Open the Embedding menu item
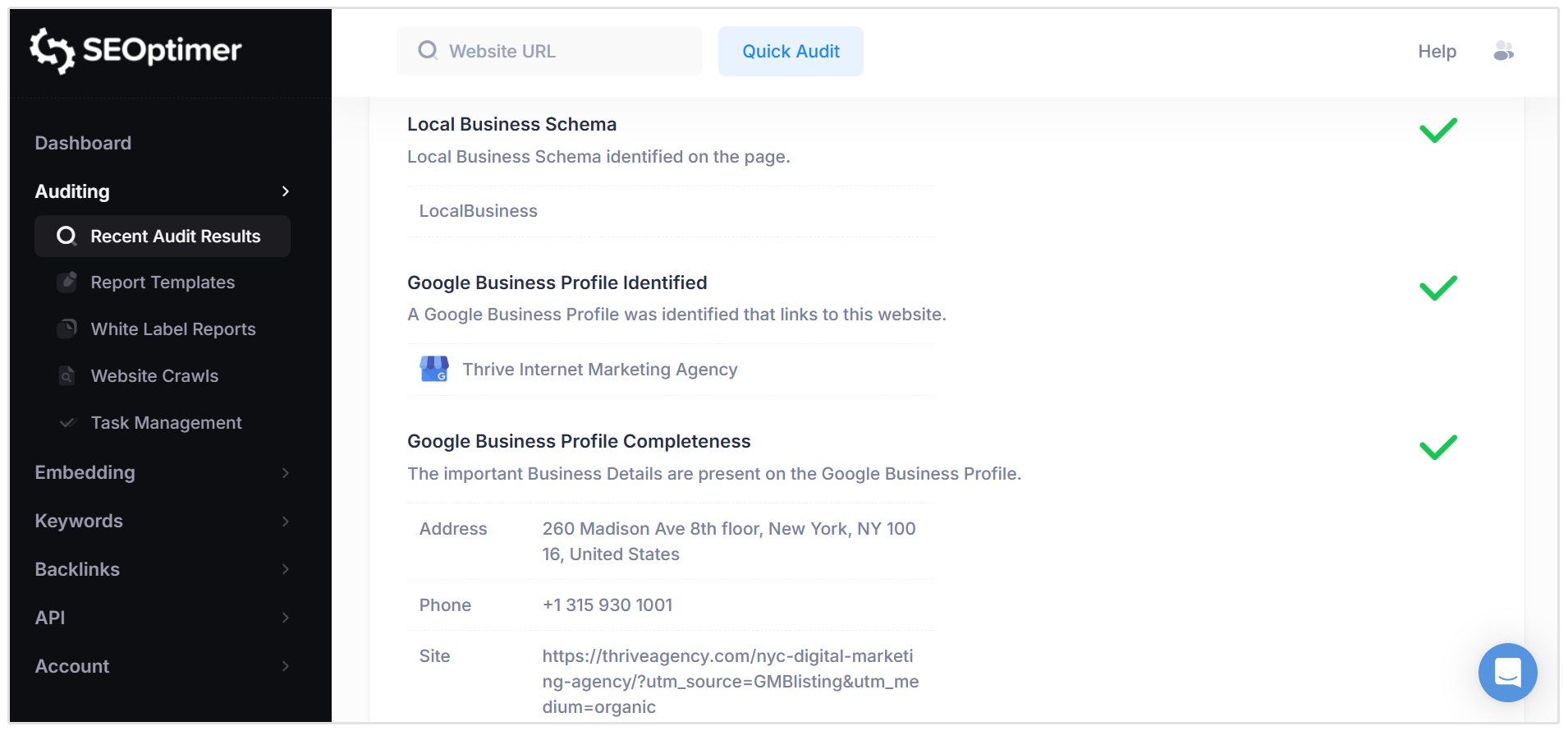Viewport: 1568px width, 731px height. (85, 472)
